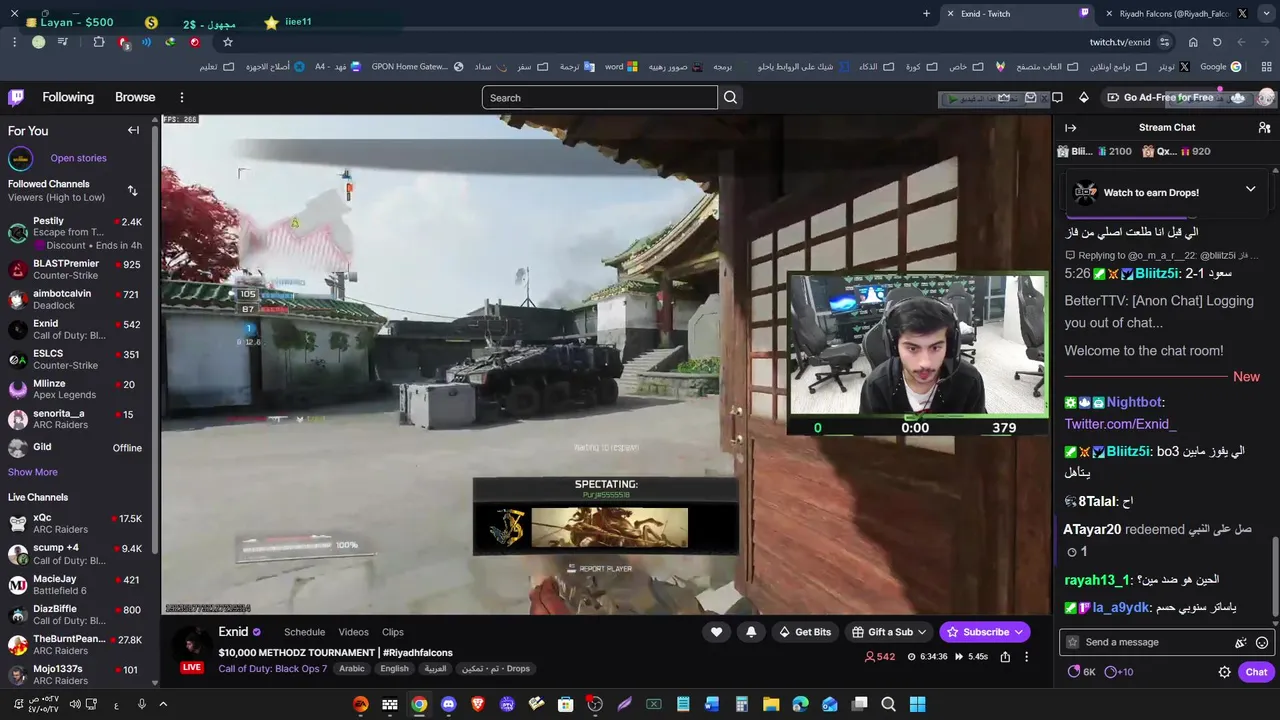This screenshot has height=720, width=1280.
Task: Open File Explorer from the taskbar
Action: click(771, 704)
